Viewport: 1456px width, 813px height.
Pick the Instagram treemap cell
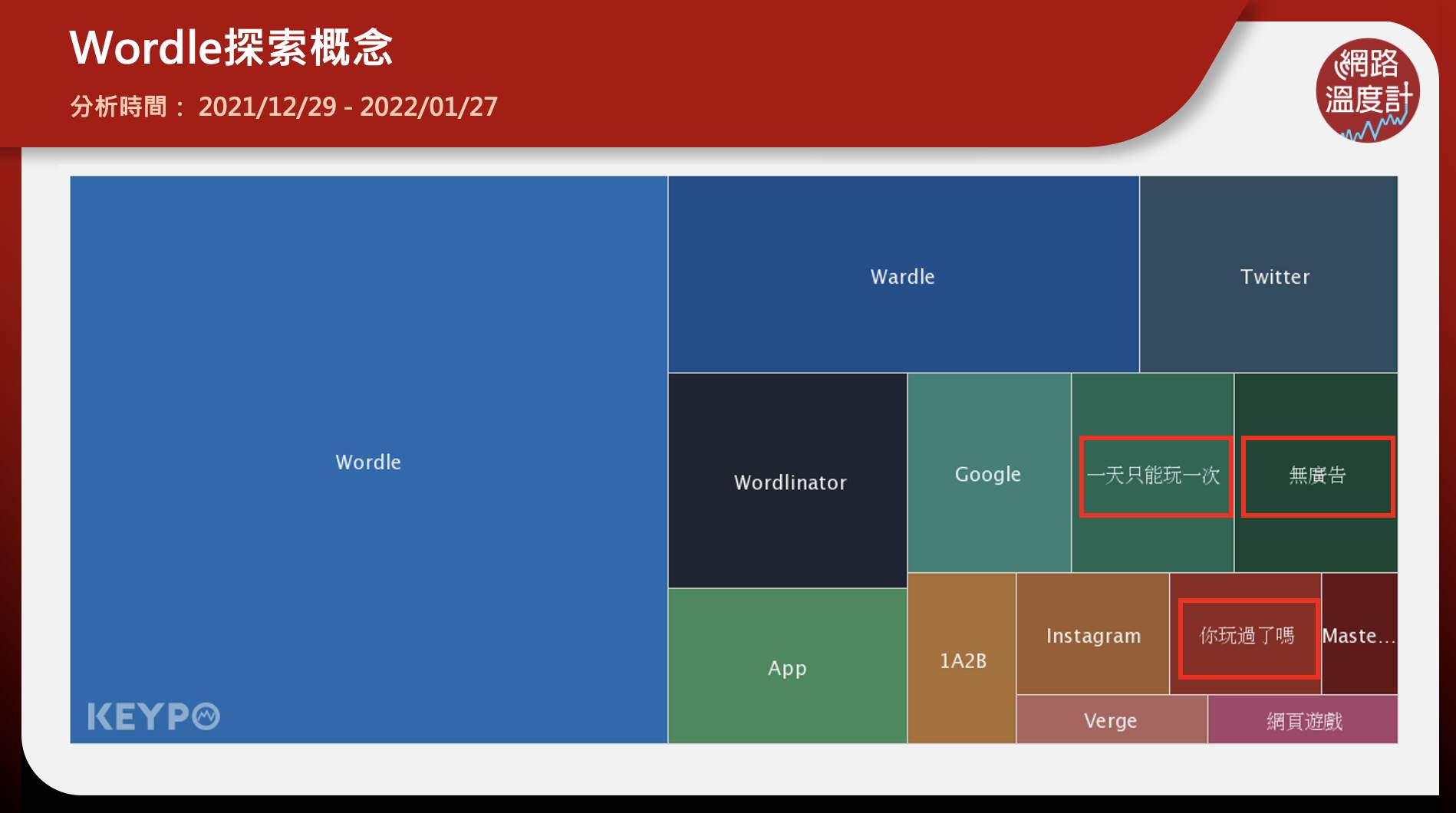coord(1093,634)
